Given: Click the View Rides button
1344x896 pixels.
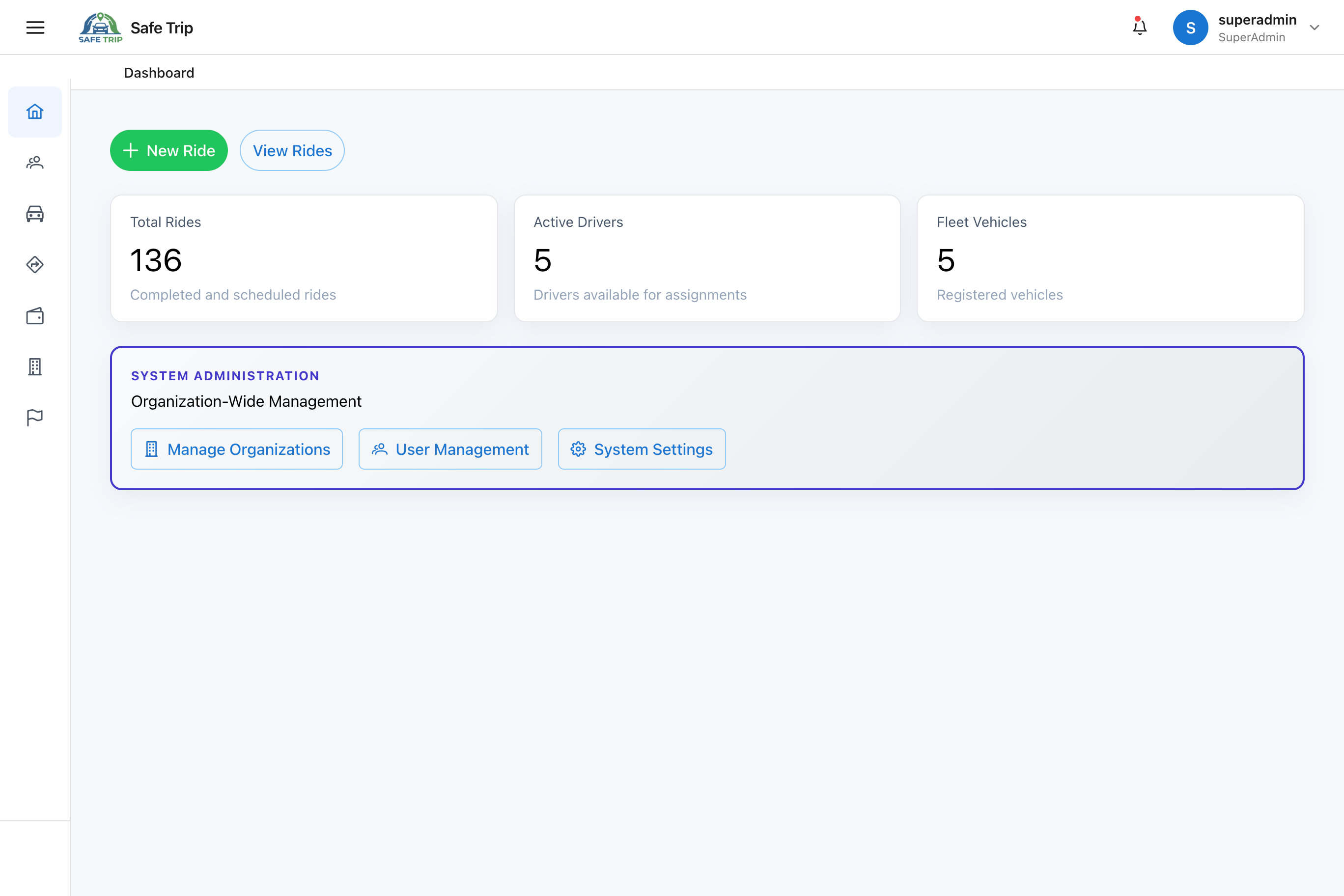Looking at the screenshot, I should (x=292, y=150).
